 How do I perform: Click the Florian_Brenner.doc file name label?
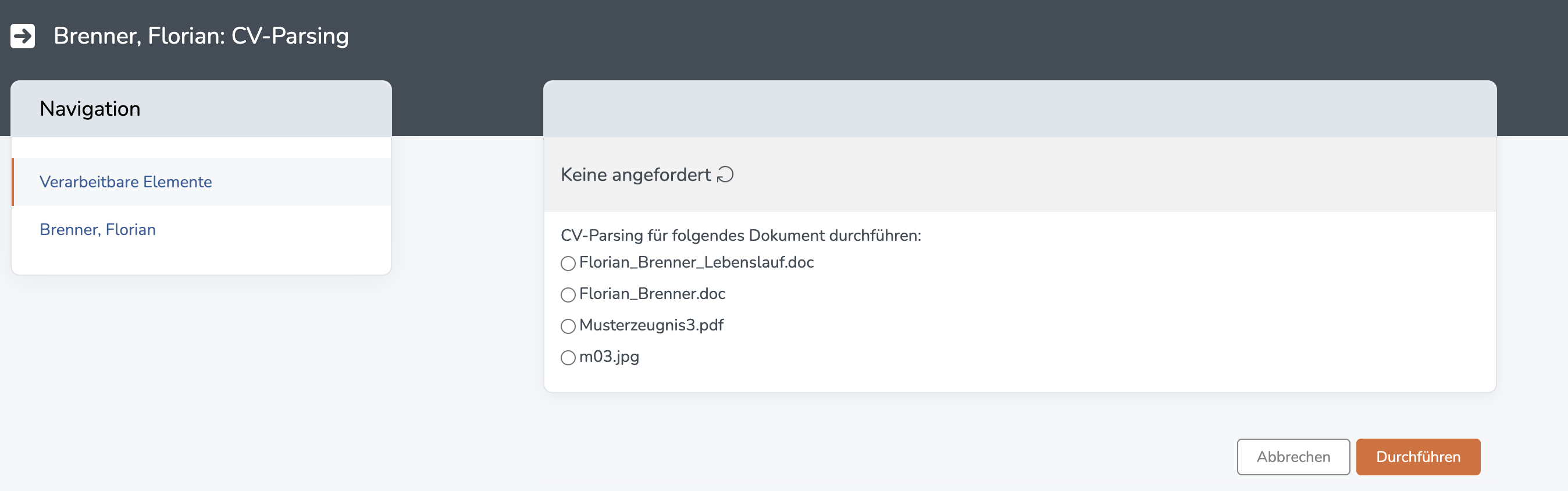pyautogui.click(x=652, y=294)
